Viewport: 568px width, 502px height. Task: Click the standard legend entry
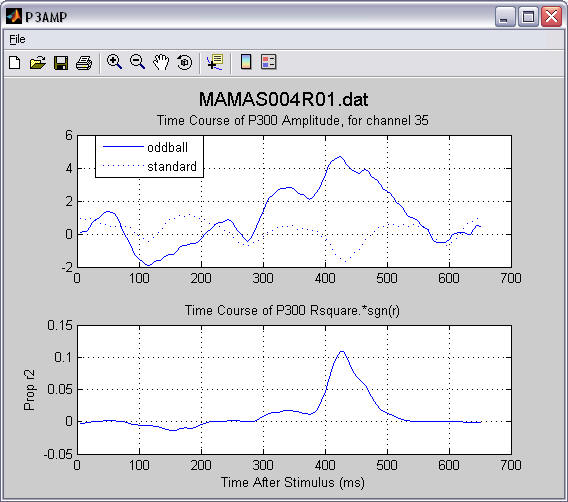(x=172, y=167)
